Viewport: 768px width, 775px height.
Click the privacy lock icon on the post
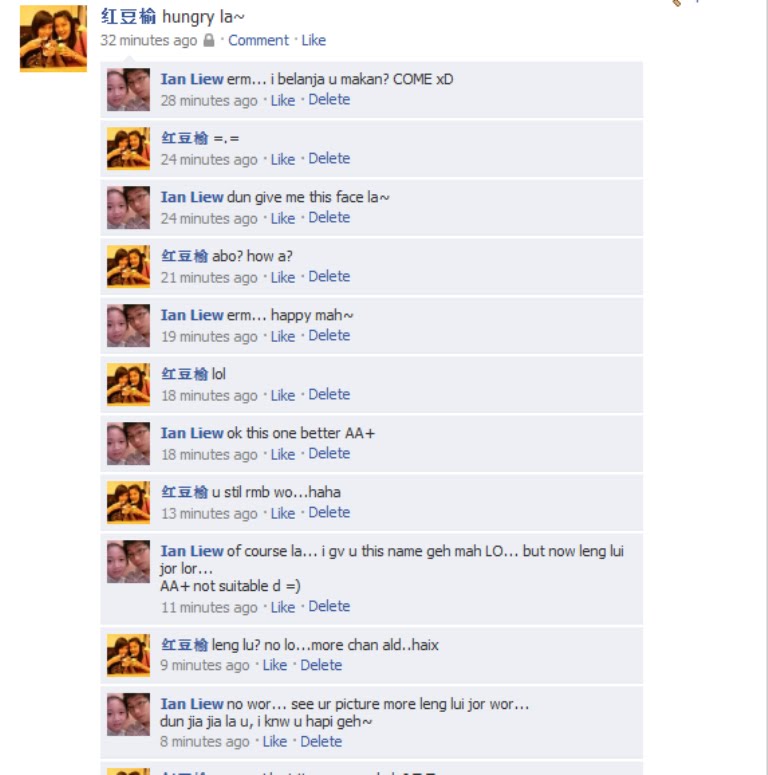tap(209, 40)
